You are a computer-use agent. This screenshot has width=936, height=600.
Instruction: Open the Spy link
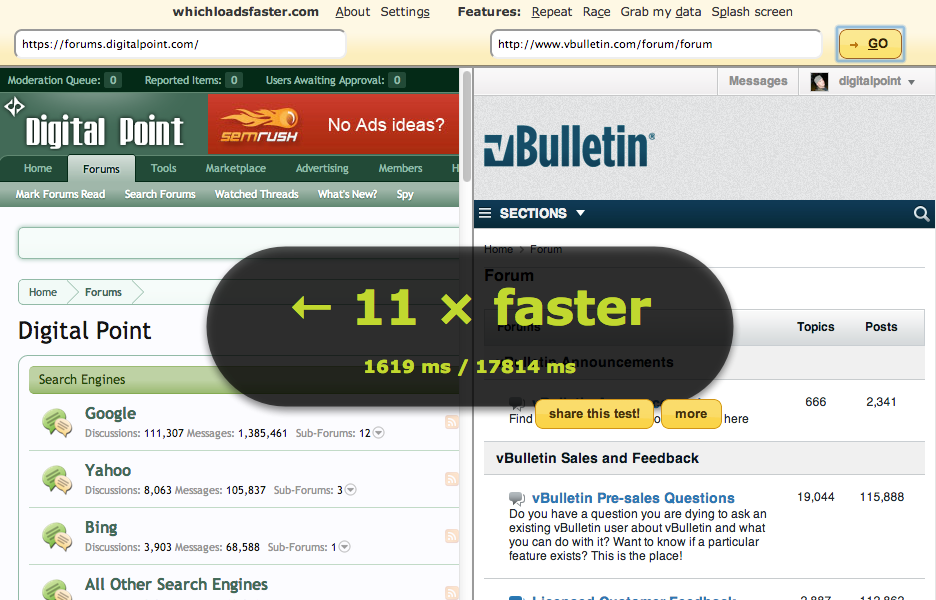[405, 194]
